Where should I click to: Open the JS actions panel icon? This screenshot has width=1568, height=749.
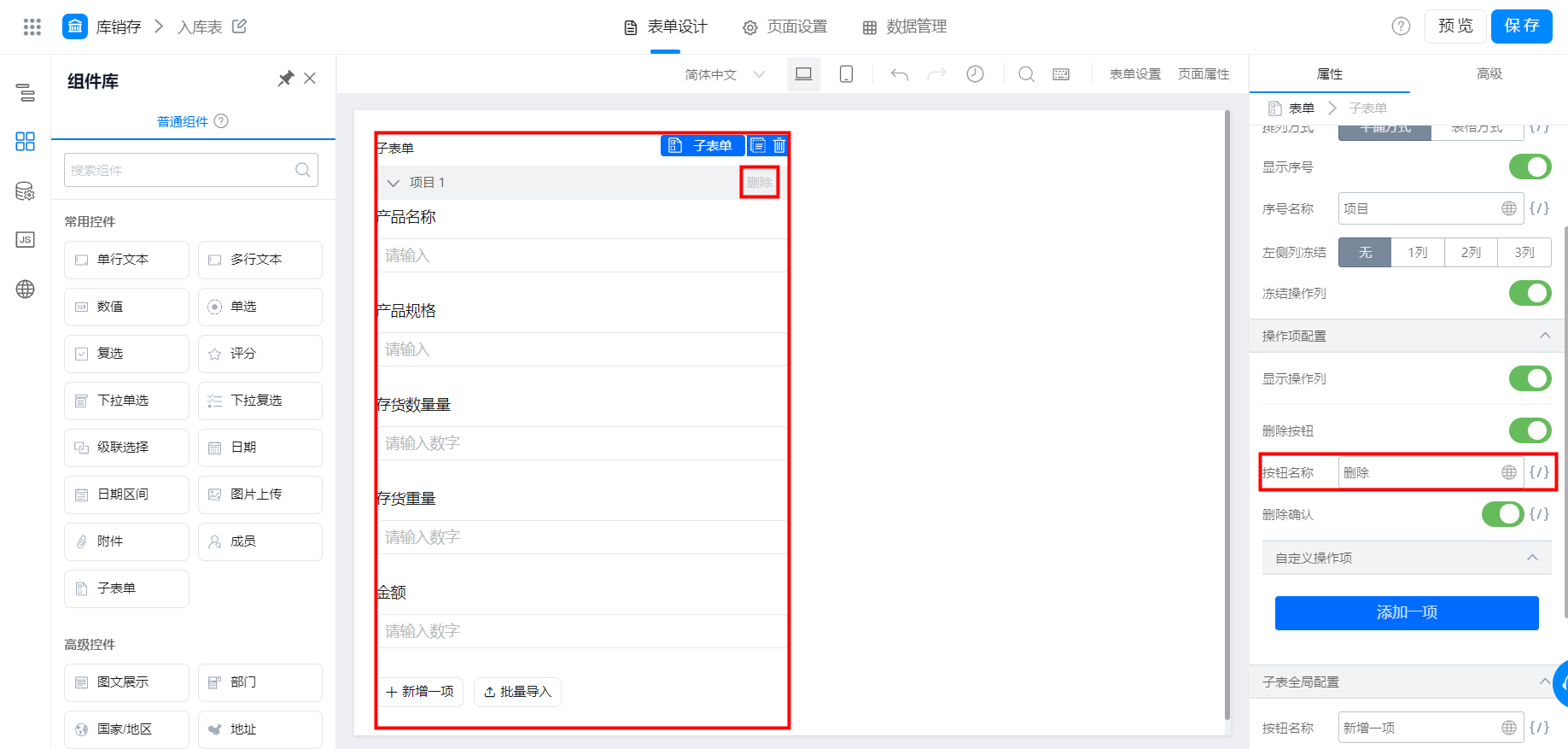[26, 240]
